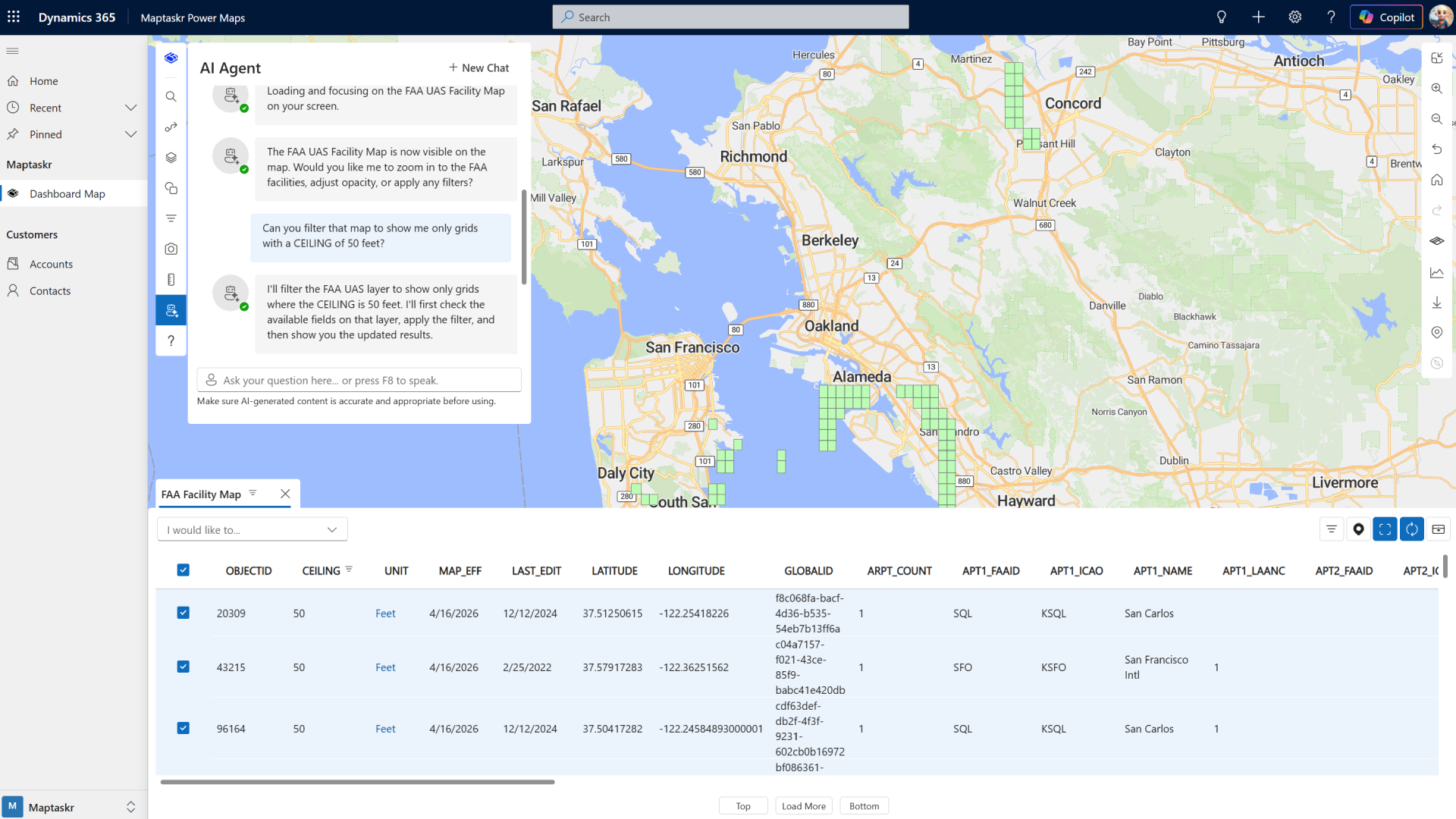
Task: Select the FAA Facility Map tab
Action: [201, 494]
